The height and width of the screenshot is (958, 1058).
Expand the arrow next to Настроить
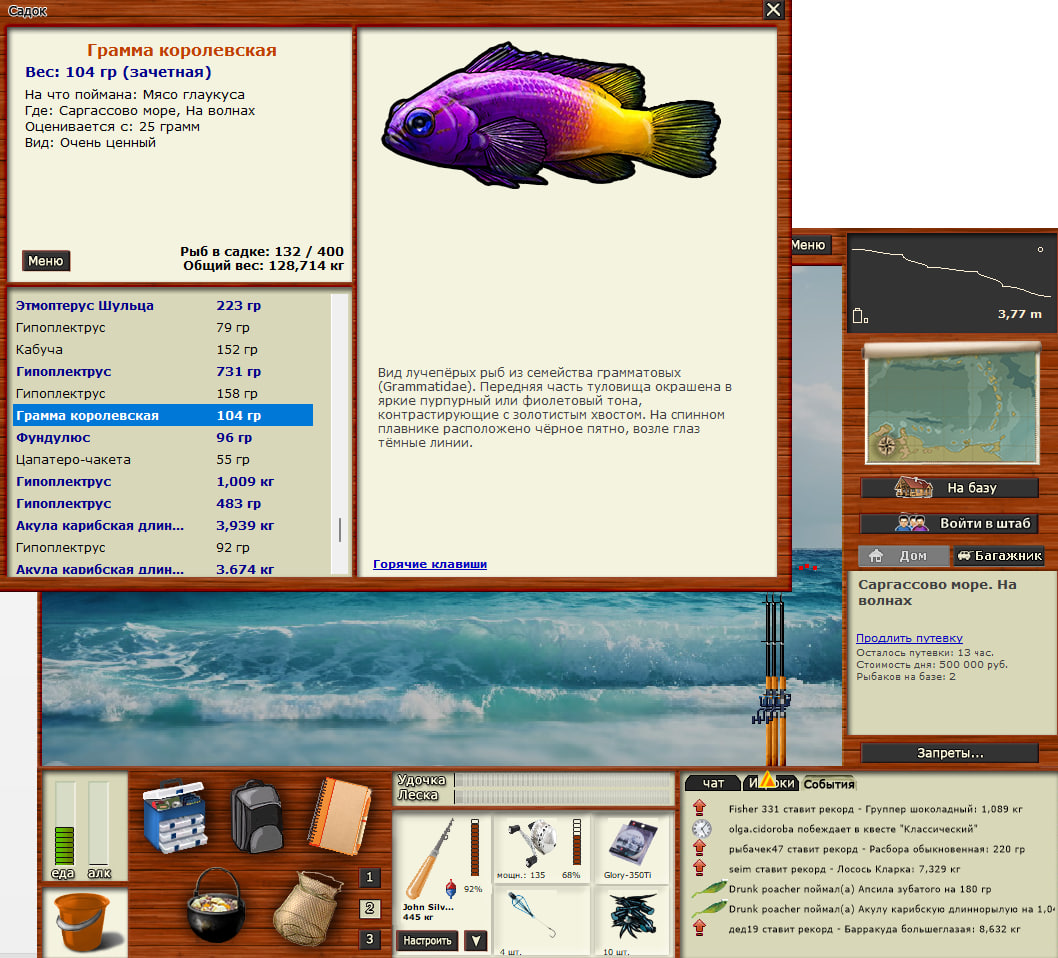tap(476, 941)
